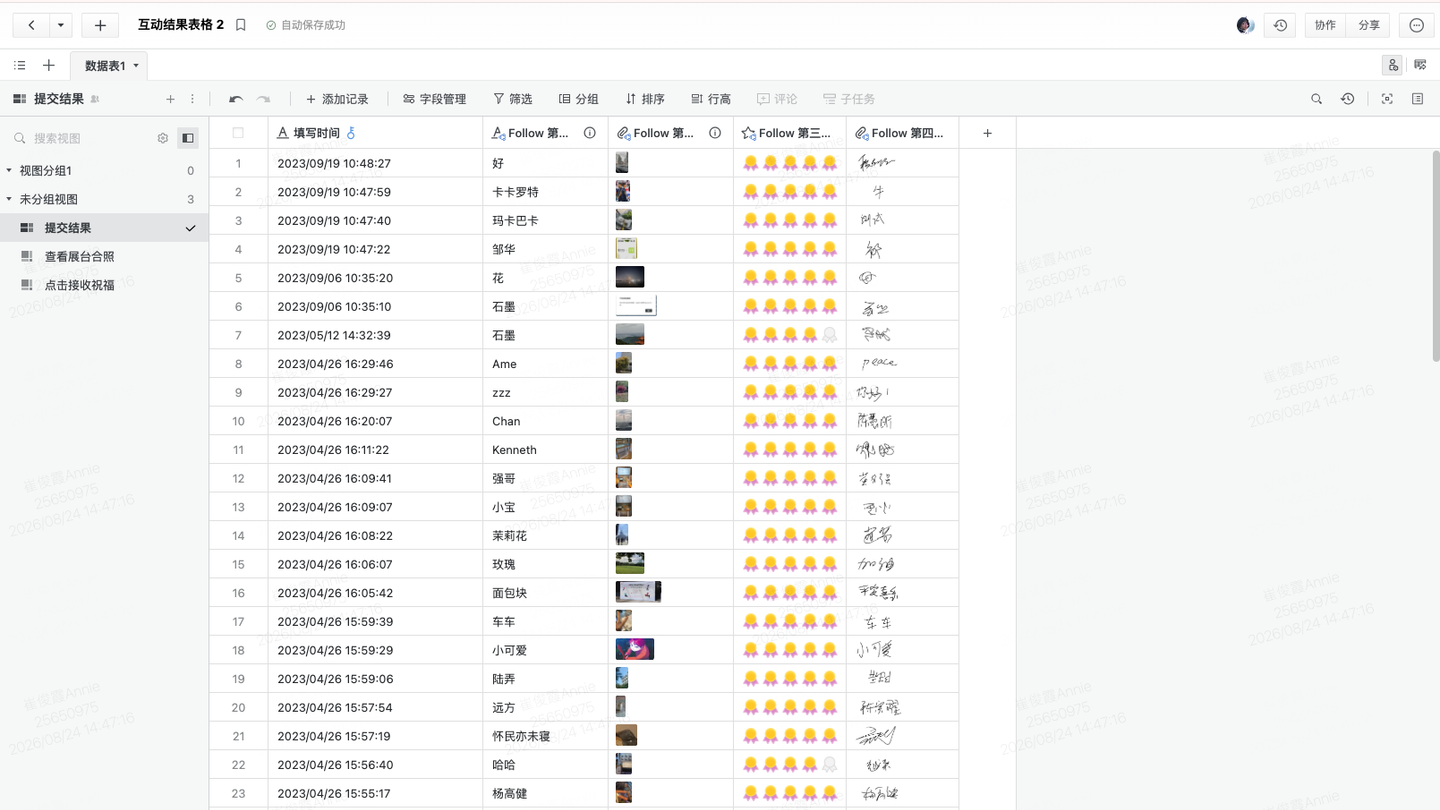The image size is (1440, 810).
Task: Open the 点击接收祝福 view
Action: (x=104, y=285)
